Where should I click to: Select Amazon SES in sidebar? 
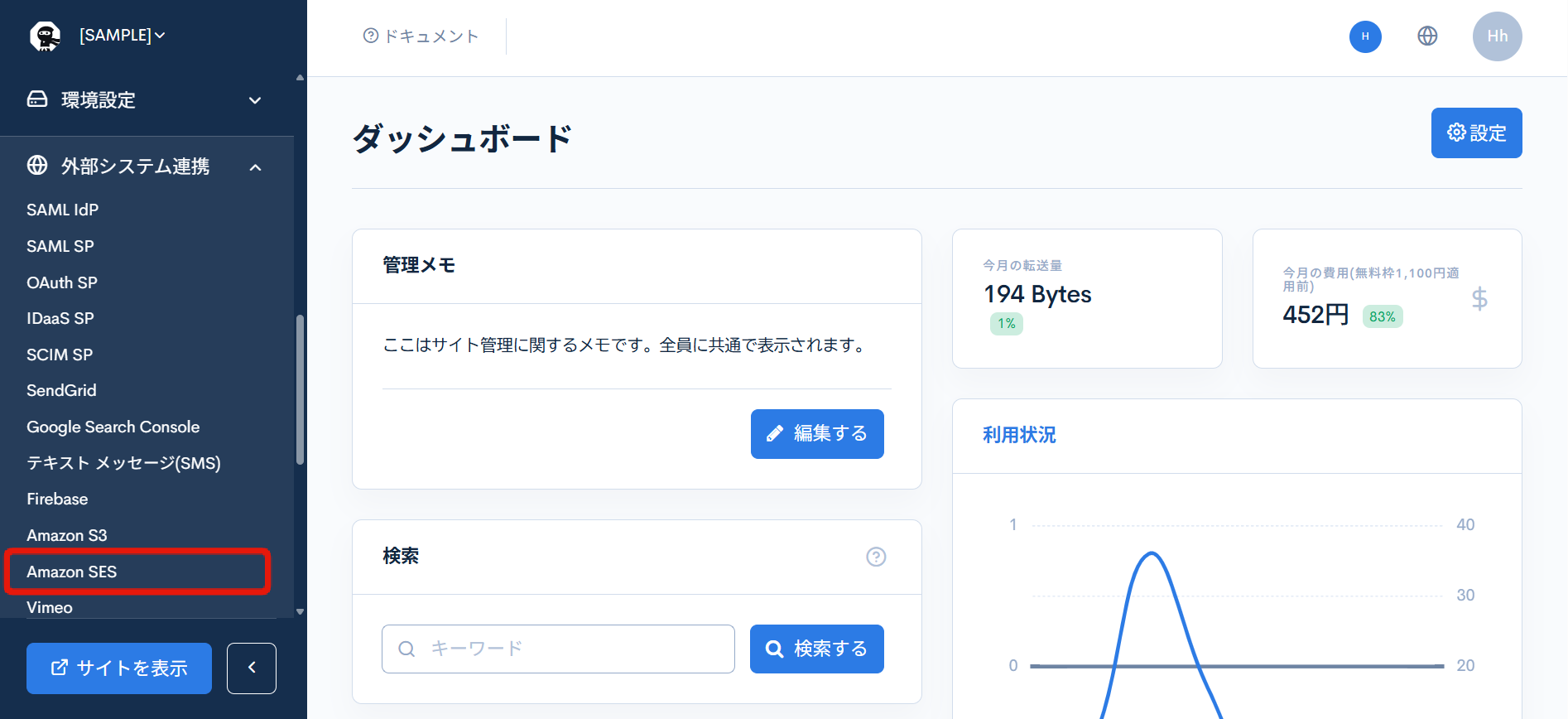[x=72, y=572]
